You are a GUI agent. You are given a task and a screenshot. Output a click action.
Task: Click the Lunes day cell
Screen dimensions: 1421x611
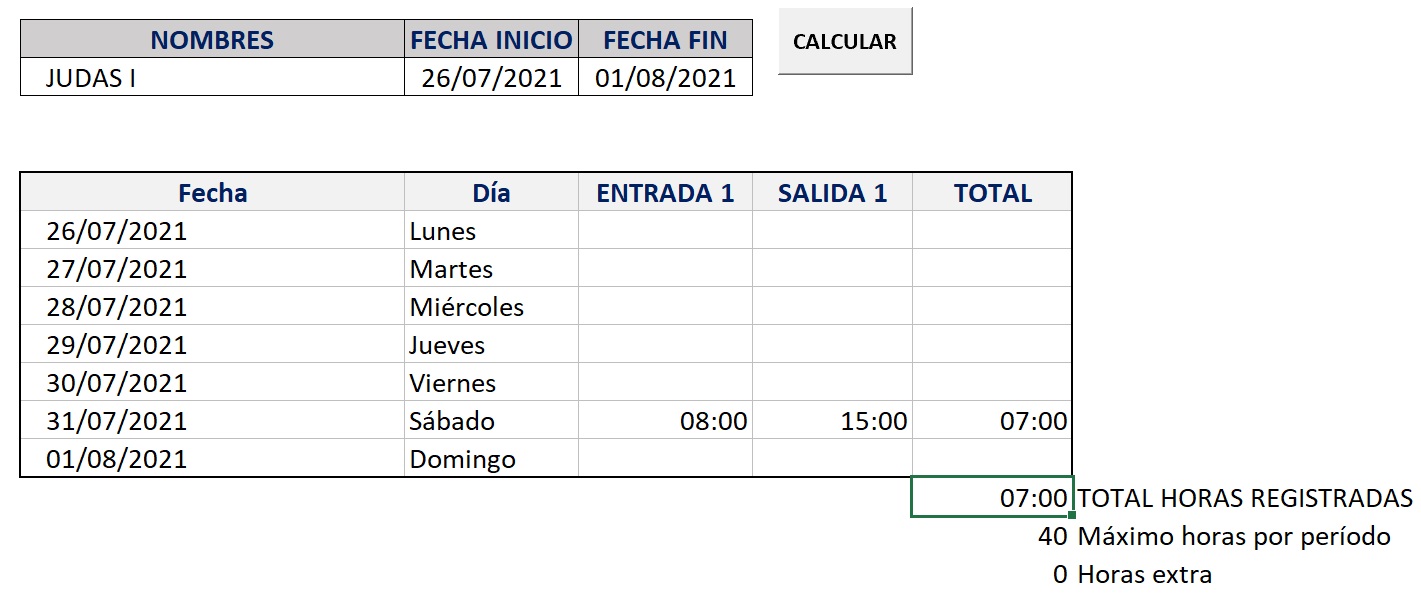[x=491, y=231]
